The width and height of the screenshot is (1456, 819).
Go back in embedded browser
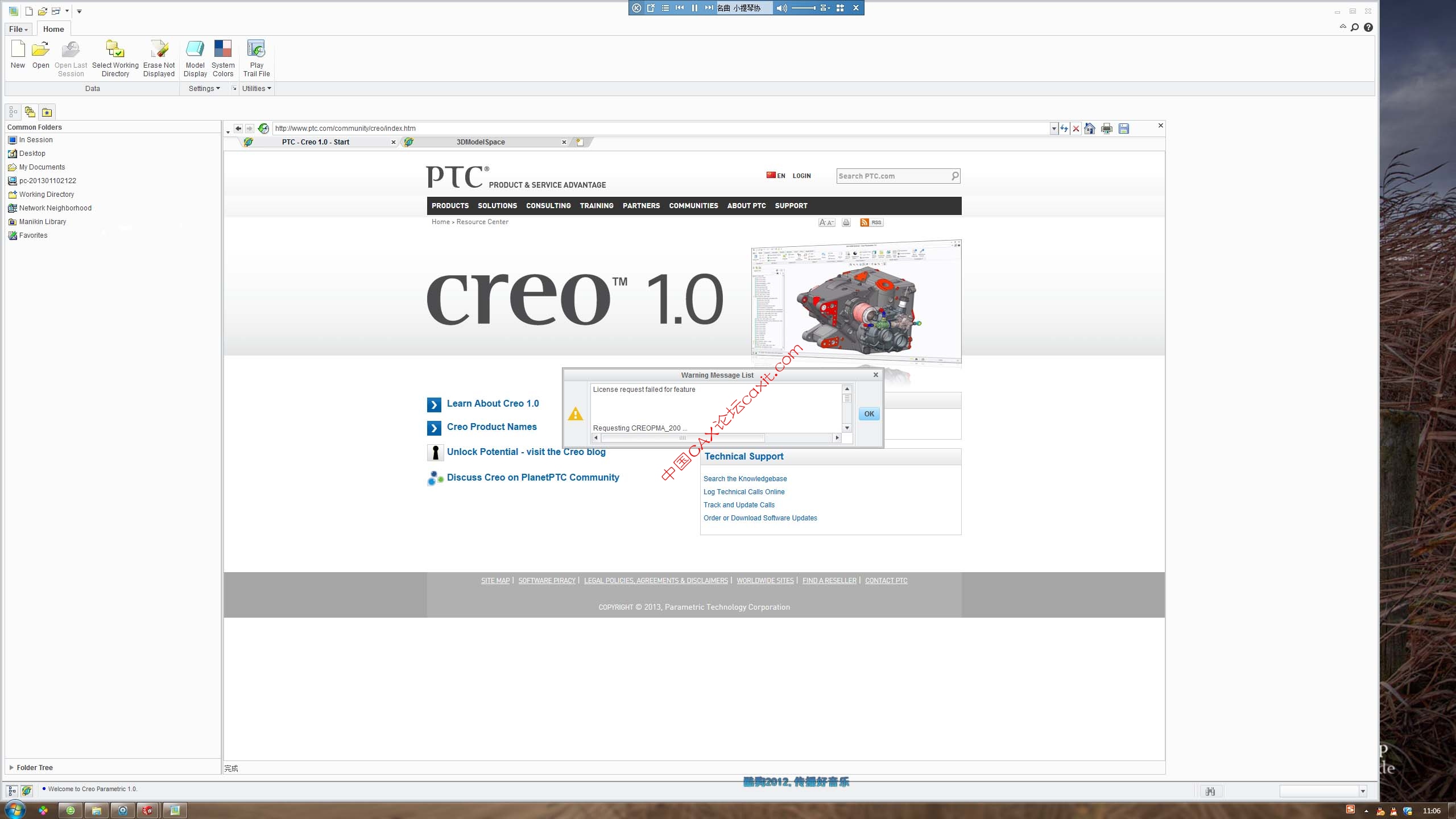click(238, 129)
